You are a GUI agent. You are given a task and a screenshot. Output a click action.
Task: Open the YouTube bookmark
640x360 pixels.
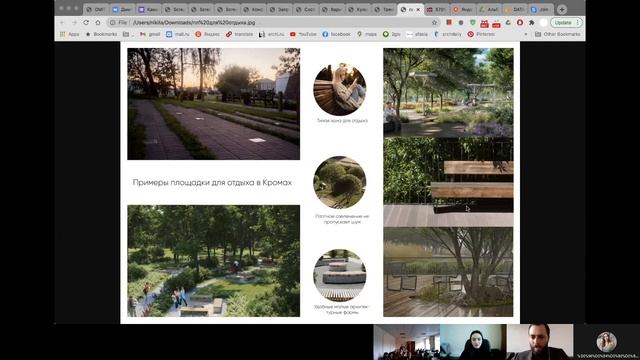[x=303, y=34]
